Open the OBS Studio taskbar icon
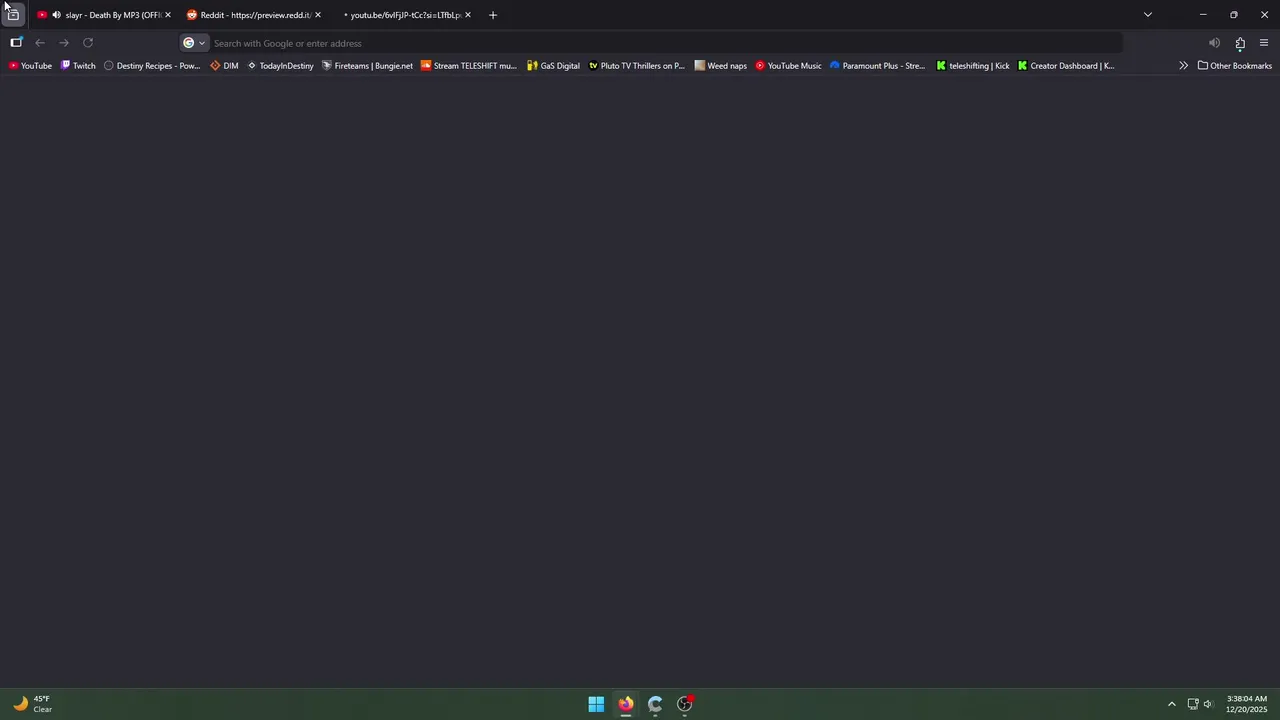Viewport: 1280px width, 720px height. (685, 704)
